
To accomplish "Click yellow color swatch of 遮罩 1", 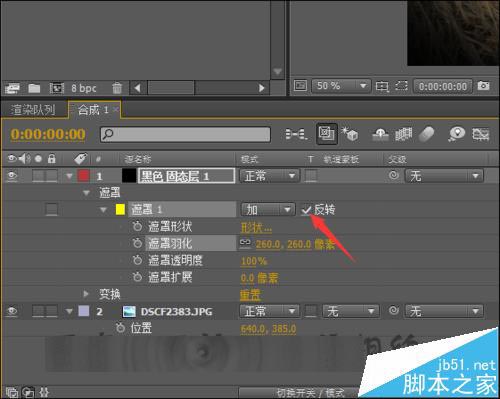I will 120,210.
